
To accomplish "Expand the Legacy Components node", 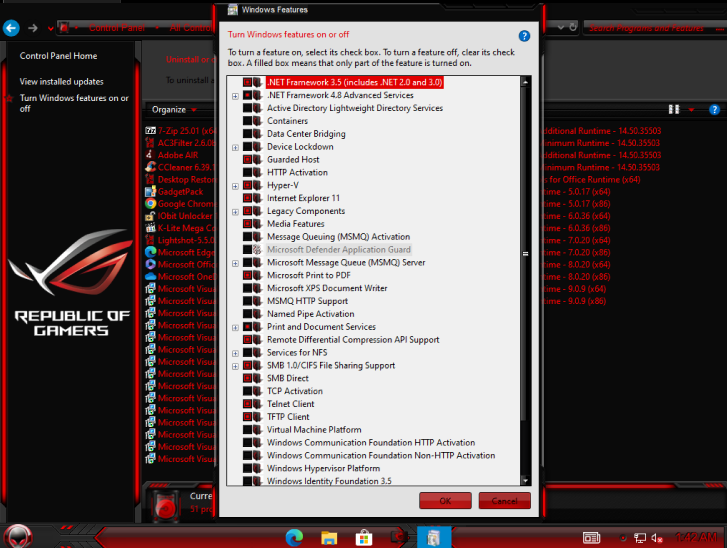I will [235, 212].
